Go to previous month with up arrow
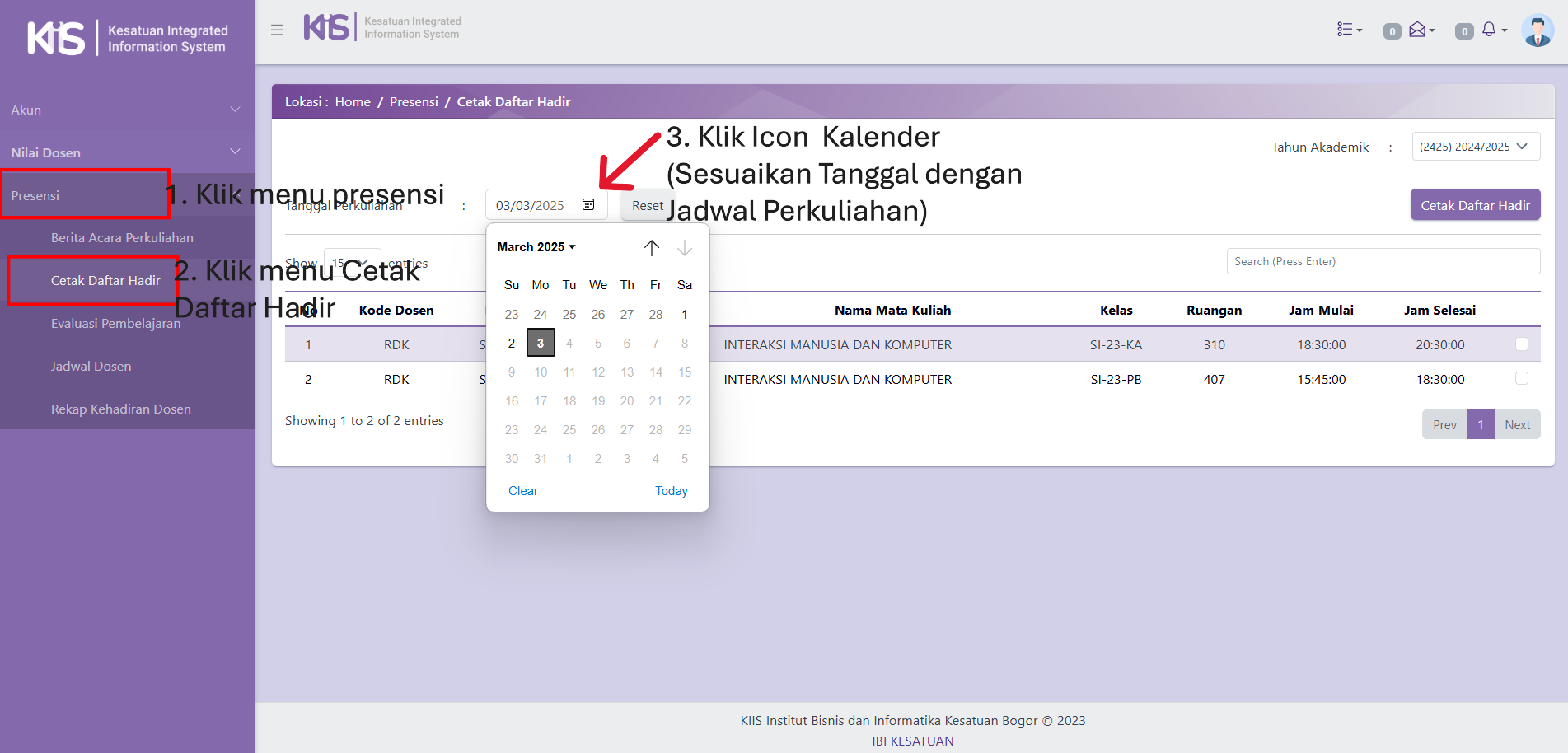This screenshot has height=753, width=1568. tap(652, 247)
